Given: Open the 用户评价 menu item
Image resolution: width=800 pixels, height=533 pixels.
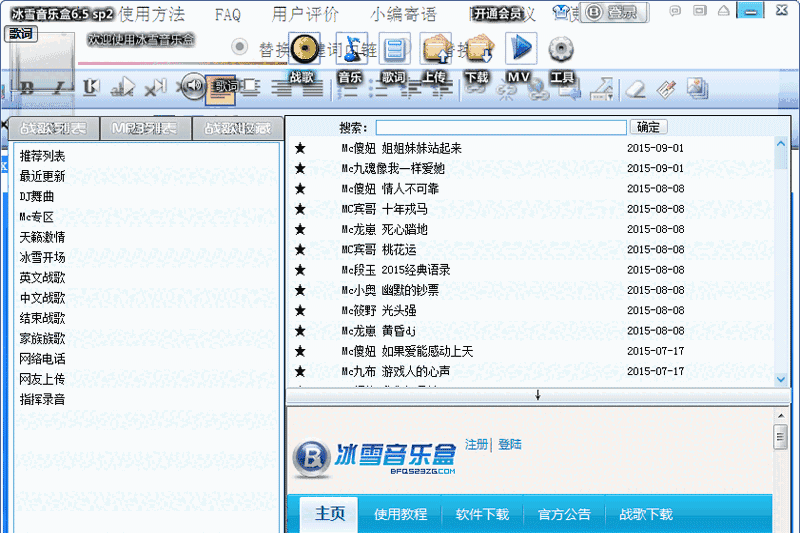Looking at the screenshot, I should coord(305,14).
